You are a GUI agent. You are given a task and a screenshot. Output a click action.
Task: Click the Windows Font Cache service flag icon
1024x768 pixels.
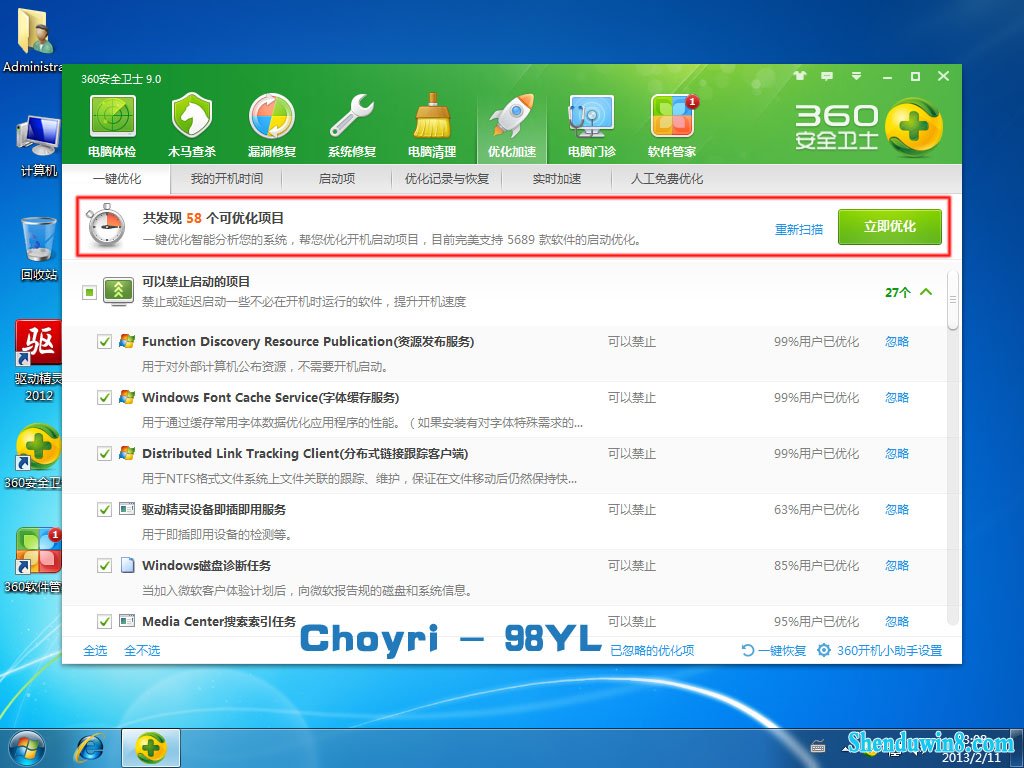pyautogui.click(x=127, y=397)
